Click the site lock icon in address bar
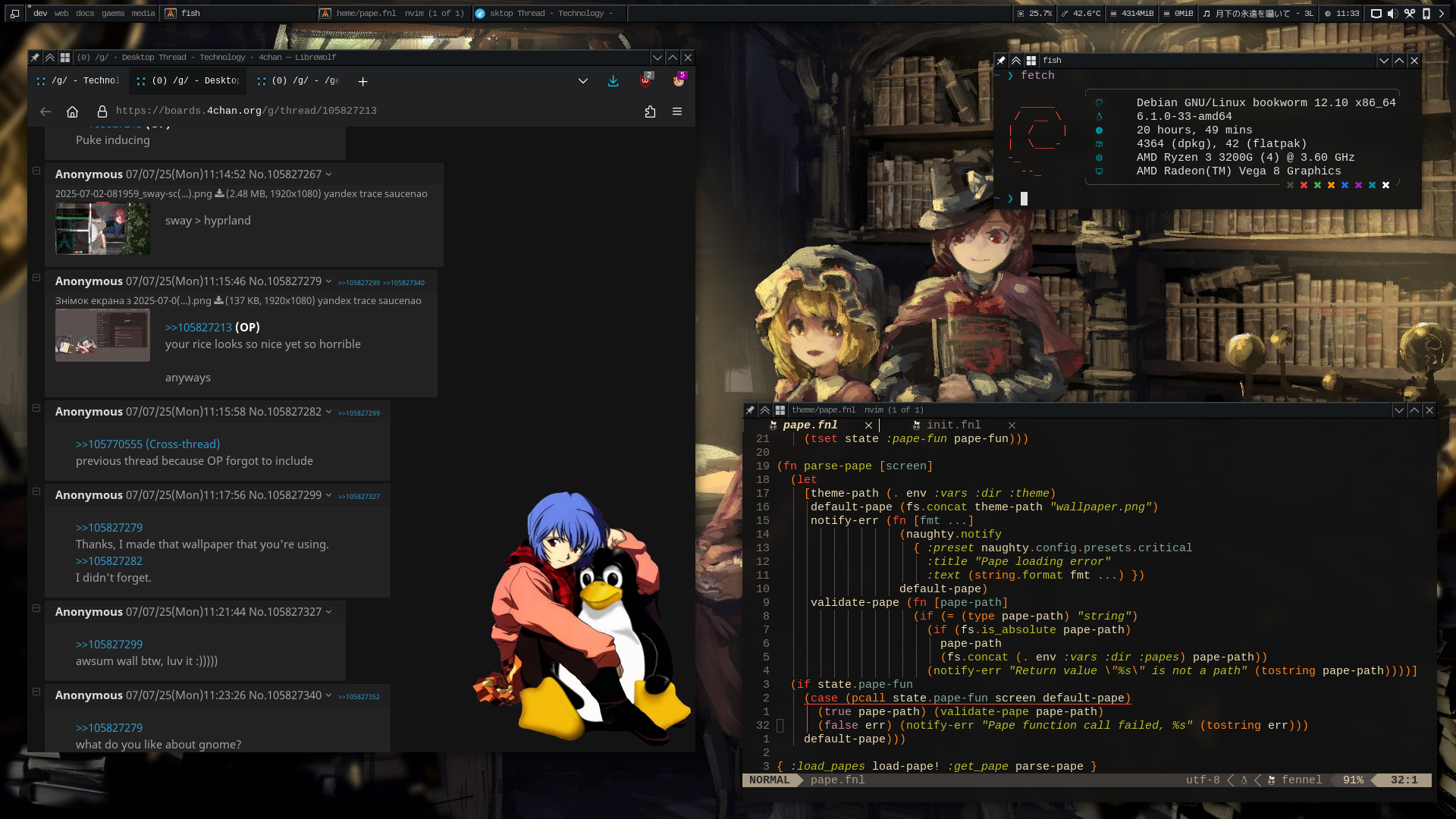Image resolution: width=1456 pixels, height=819 pixels. (102, 111)
